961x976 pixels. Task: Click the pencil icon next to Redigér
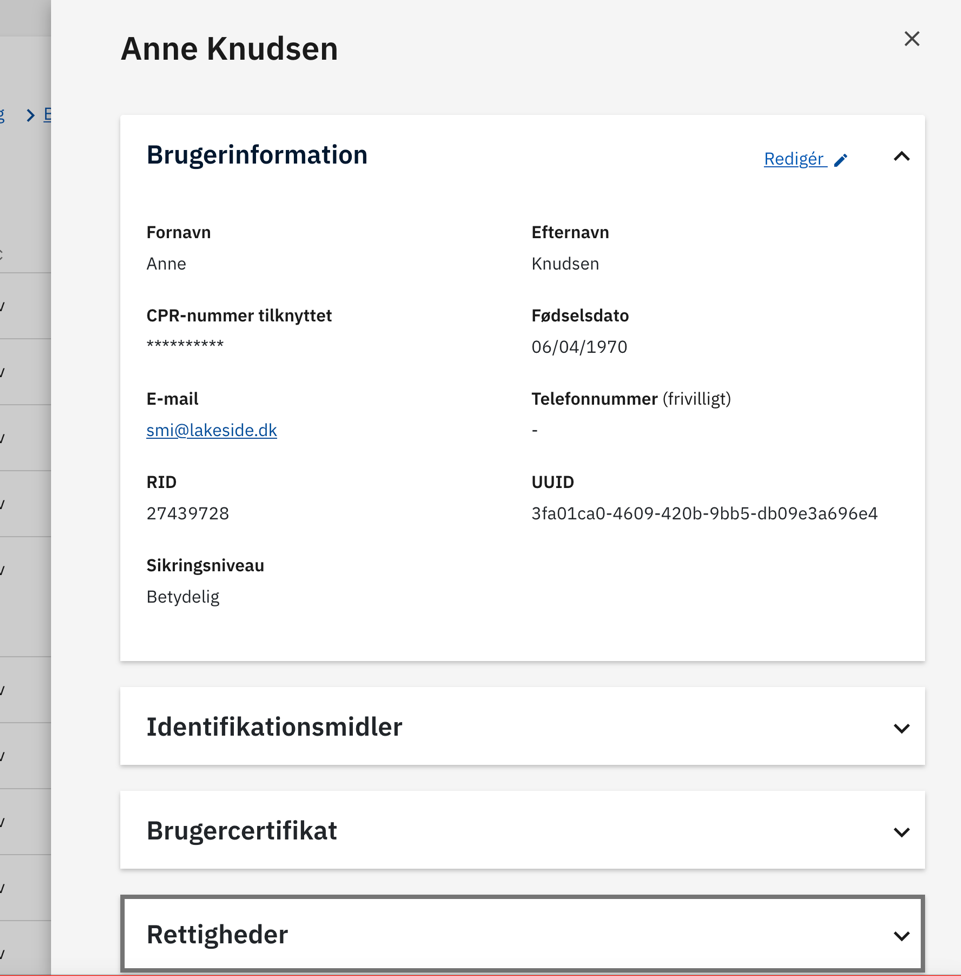click(x=840, y=160)
